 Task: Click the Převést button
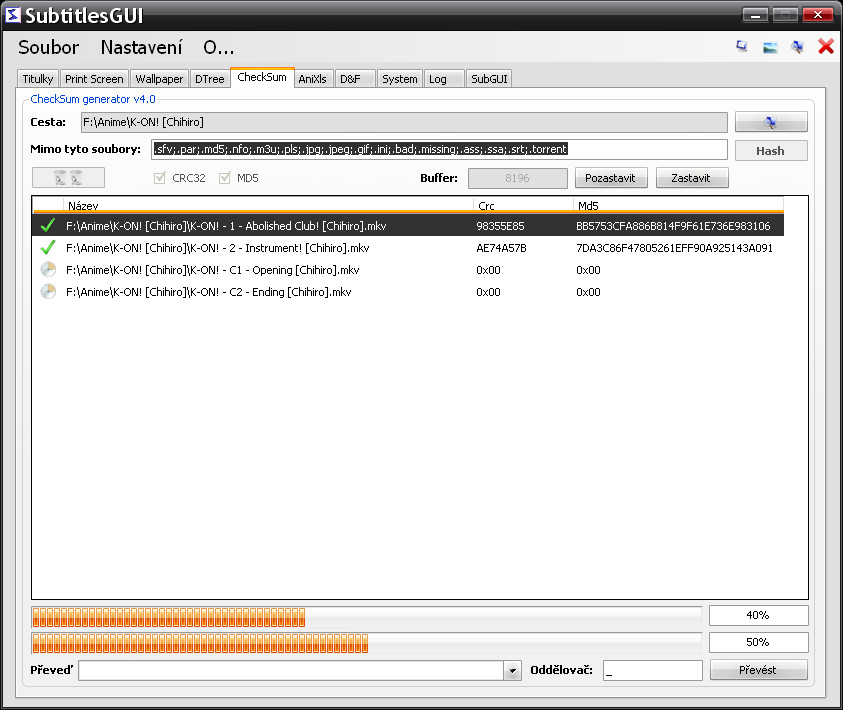click(x=758, y=670)
